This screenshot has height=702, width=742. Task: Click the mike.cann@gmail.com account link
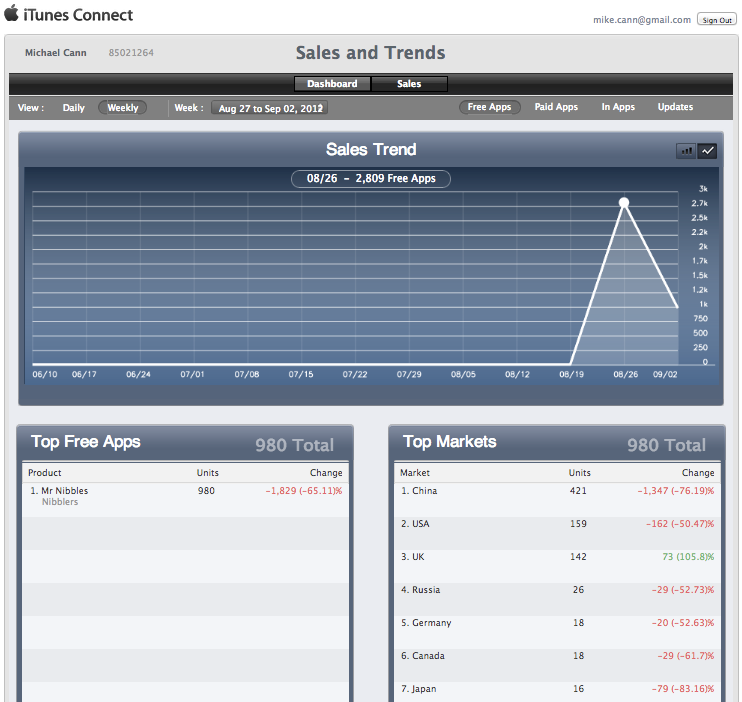(x=642, y=20)
